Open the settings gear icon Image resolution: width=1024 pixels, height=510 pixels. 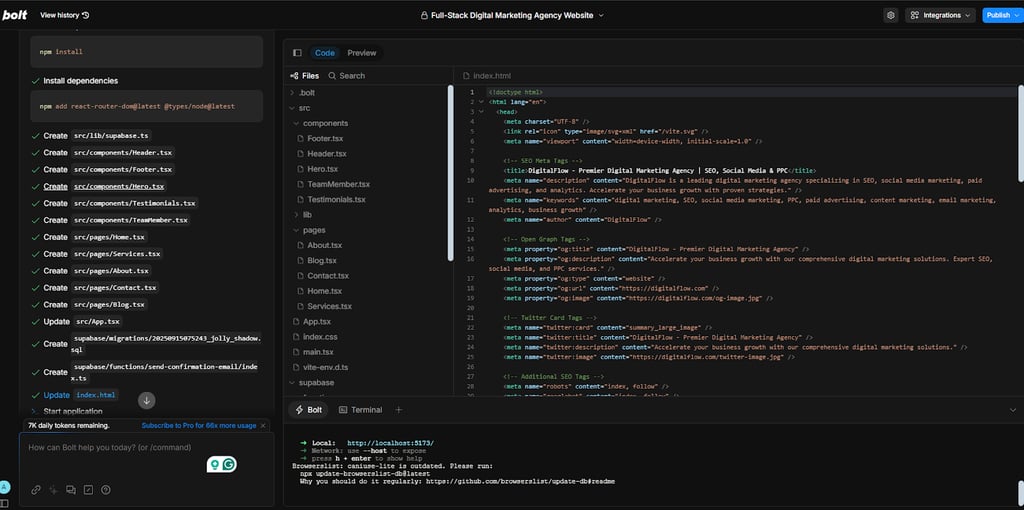click(x=891, y=15)
